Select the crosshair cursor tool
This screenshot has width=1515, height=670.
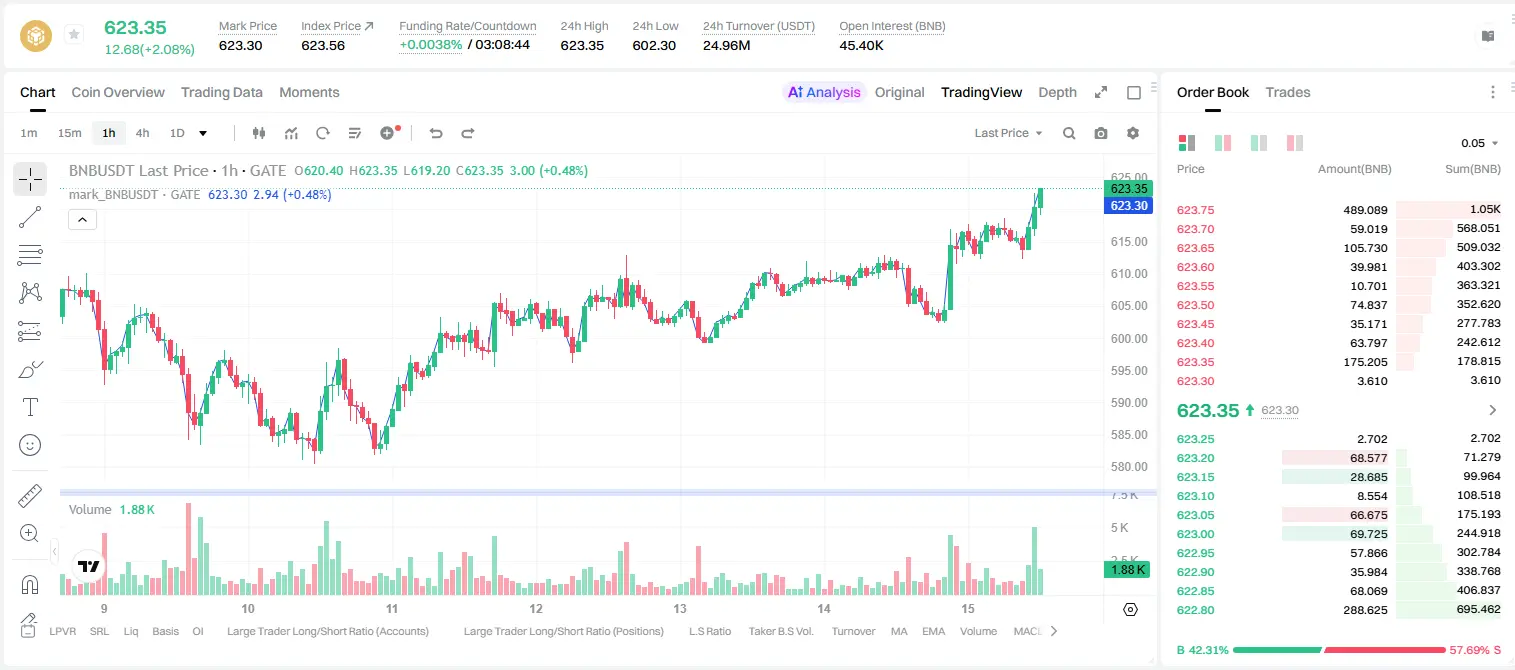click(30, 179)
